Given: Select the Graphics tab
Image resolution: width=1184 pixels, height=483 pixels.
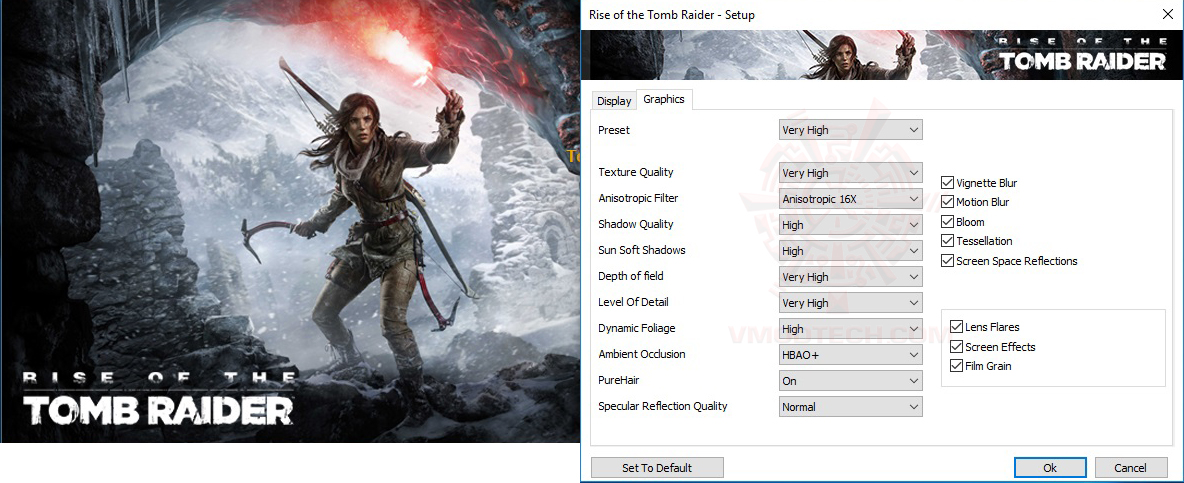Looking at the screenshot, I should coord(664,100).
